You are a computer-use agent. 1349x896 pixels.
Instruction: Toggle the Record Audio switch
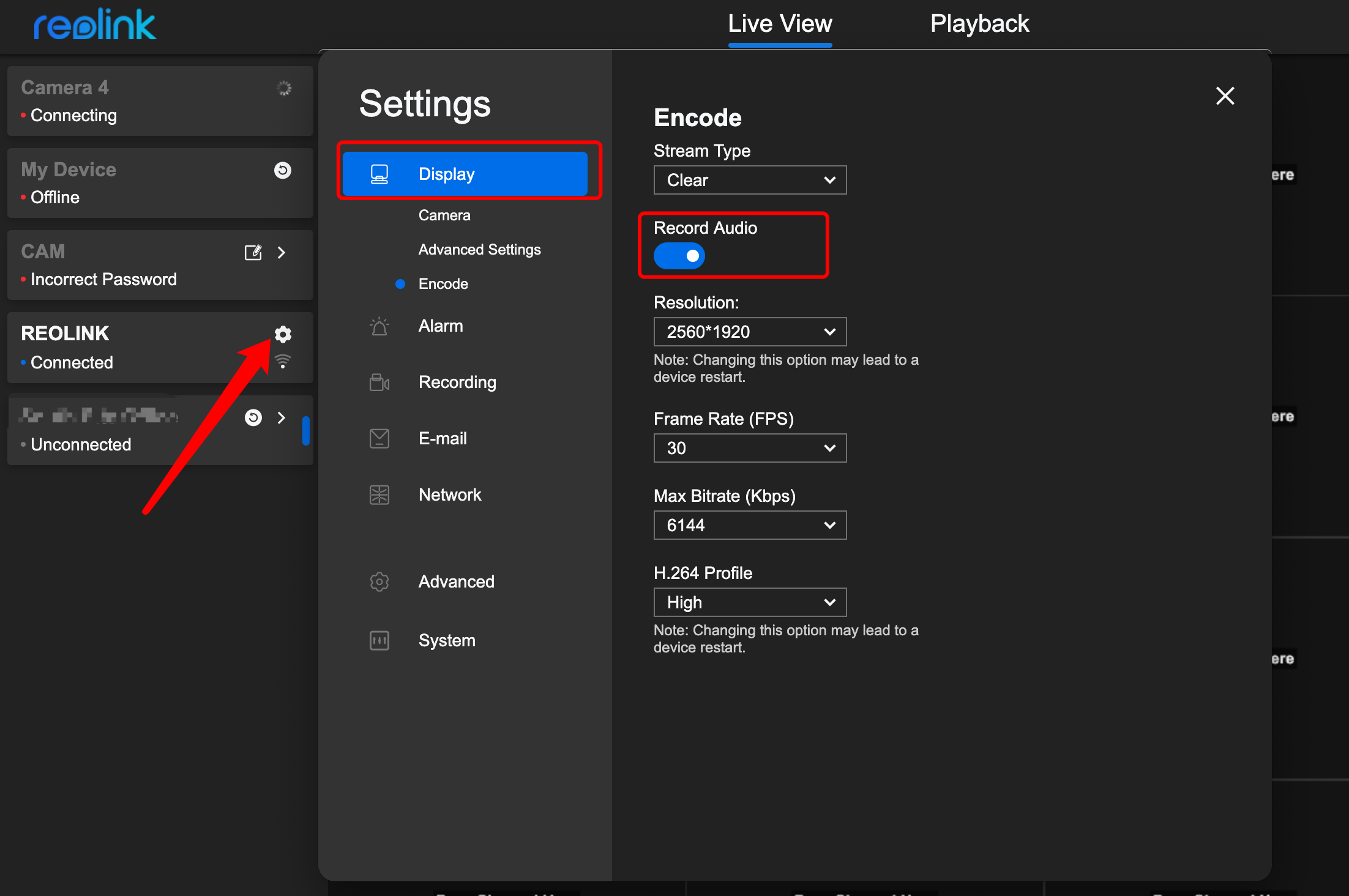tap(678, 256)
